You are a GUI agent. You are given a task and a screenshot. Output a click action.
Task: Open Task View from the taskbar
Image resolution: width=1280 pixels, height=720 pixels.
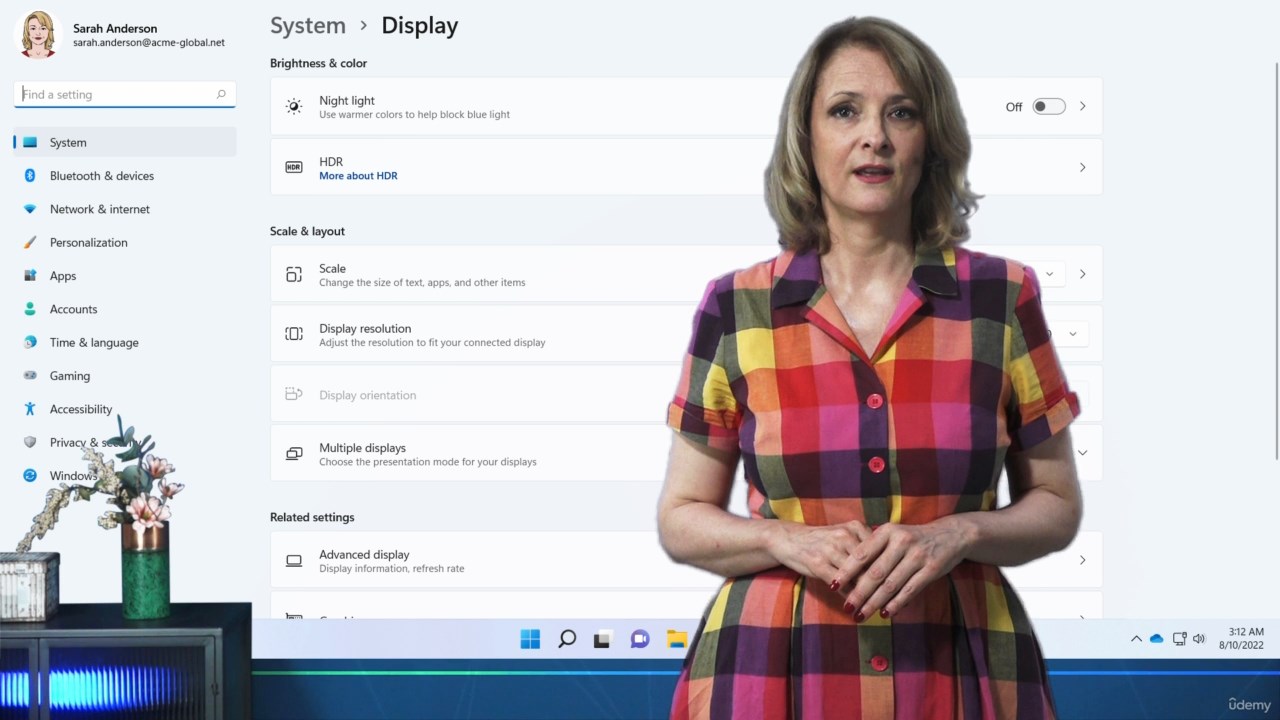pos(602,639)
